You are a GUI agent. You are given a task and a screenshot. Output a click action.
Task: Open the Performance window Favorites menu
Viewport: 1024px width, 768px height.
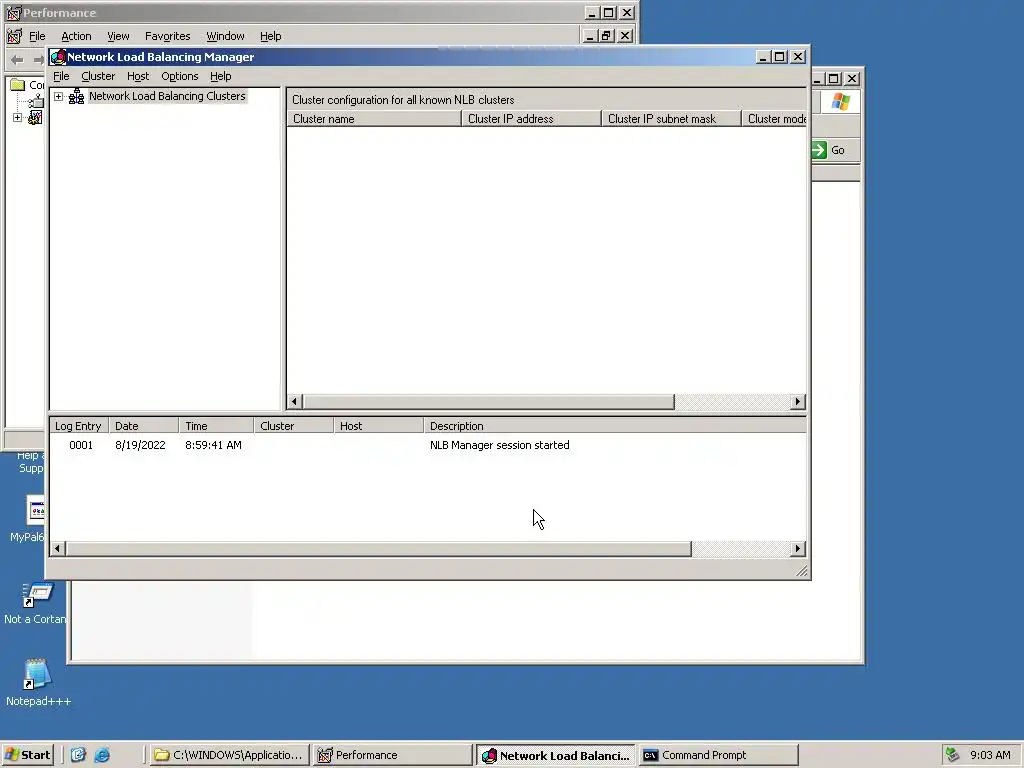[168, 36]
